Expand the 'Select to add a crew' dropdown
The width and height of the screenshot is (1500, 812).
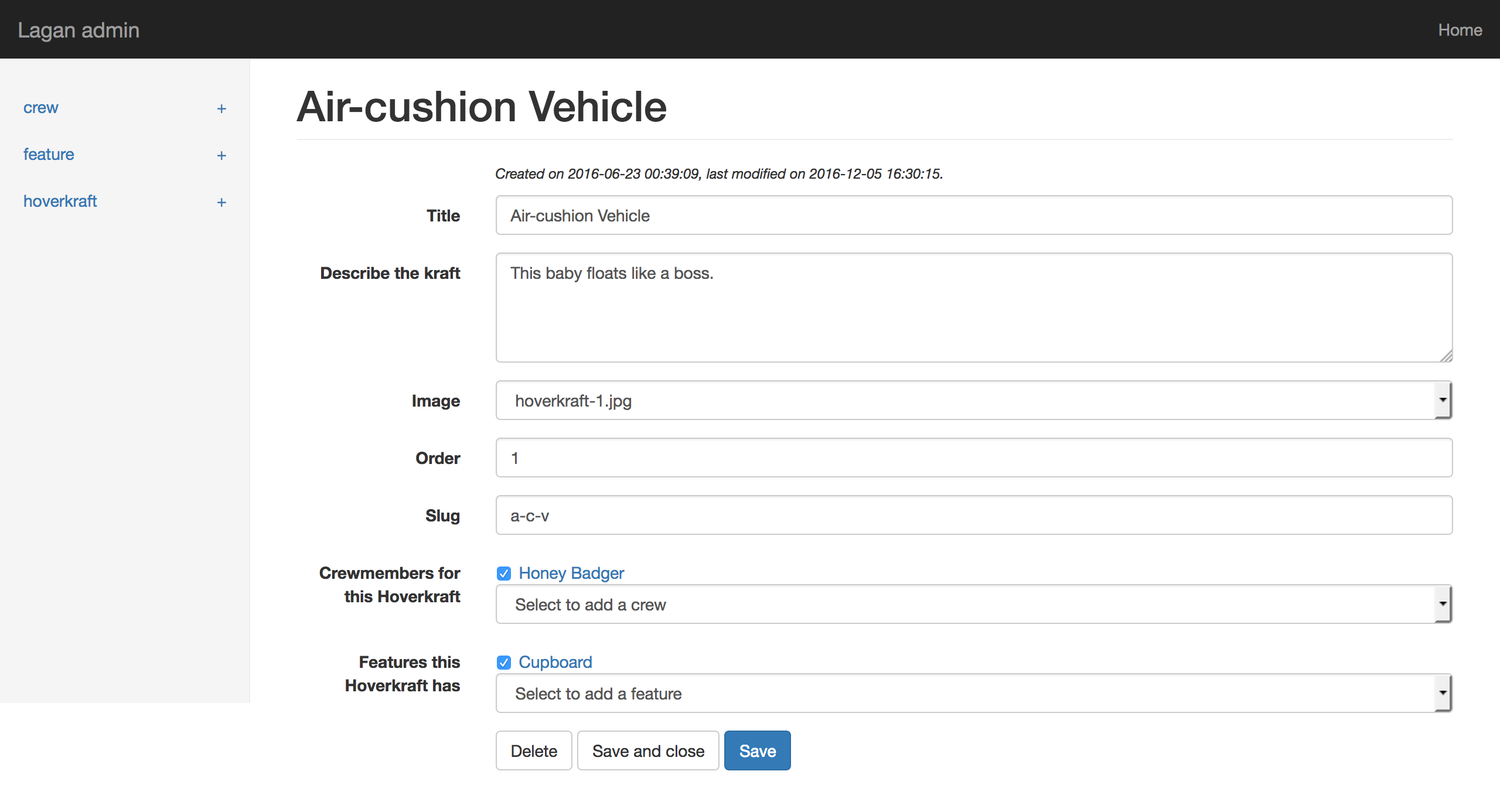pyautogui.click(x=973, y=605)
